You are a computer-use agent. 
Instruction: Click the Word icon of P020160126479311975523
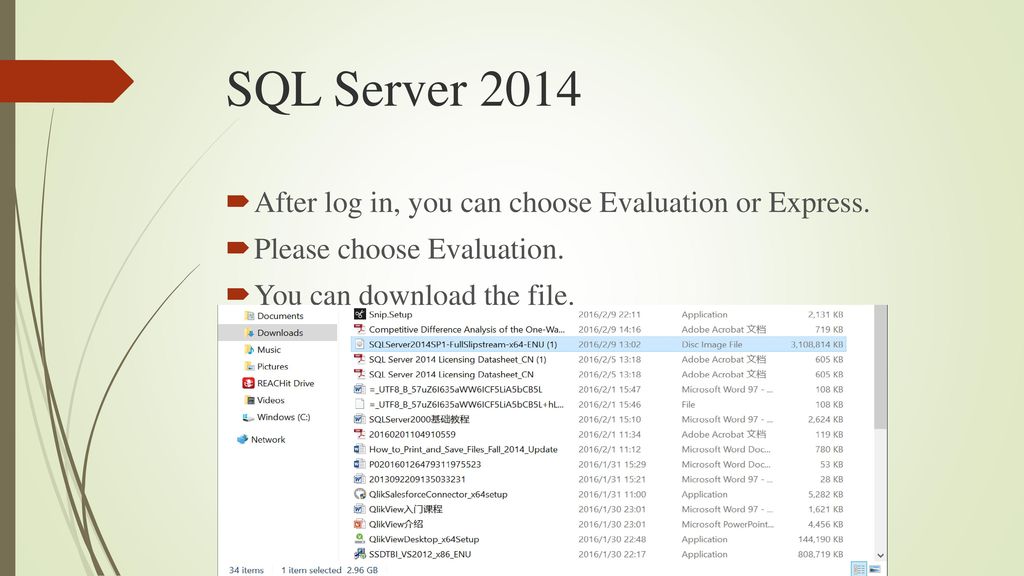coord(359,464)
